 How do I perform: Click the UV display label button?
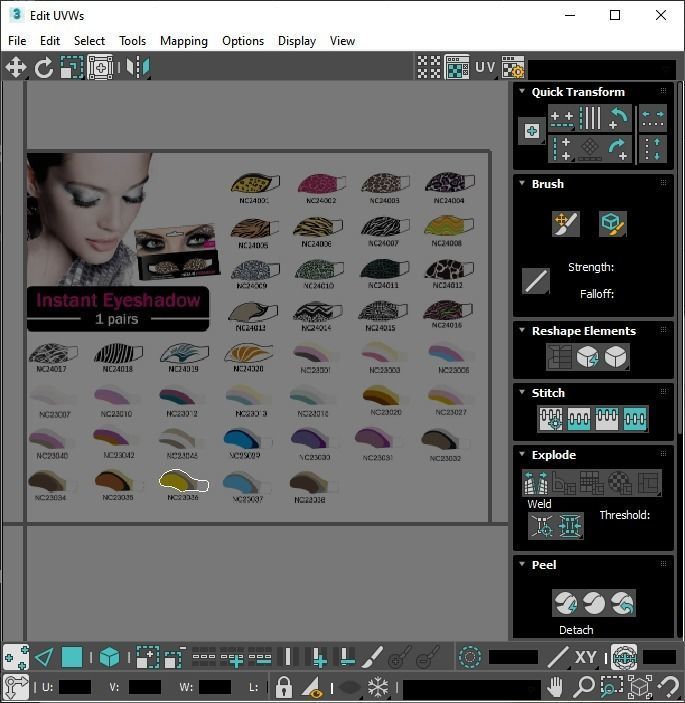[485, 68]
